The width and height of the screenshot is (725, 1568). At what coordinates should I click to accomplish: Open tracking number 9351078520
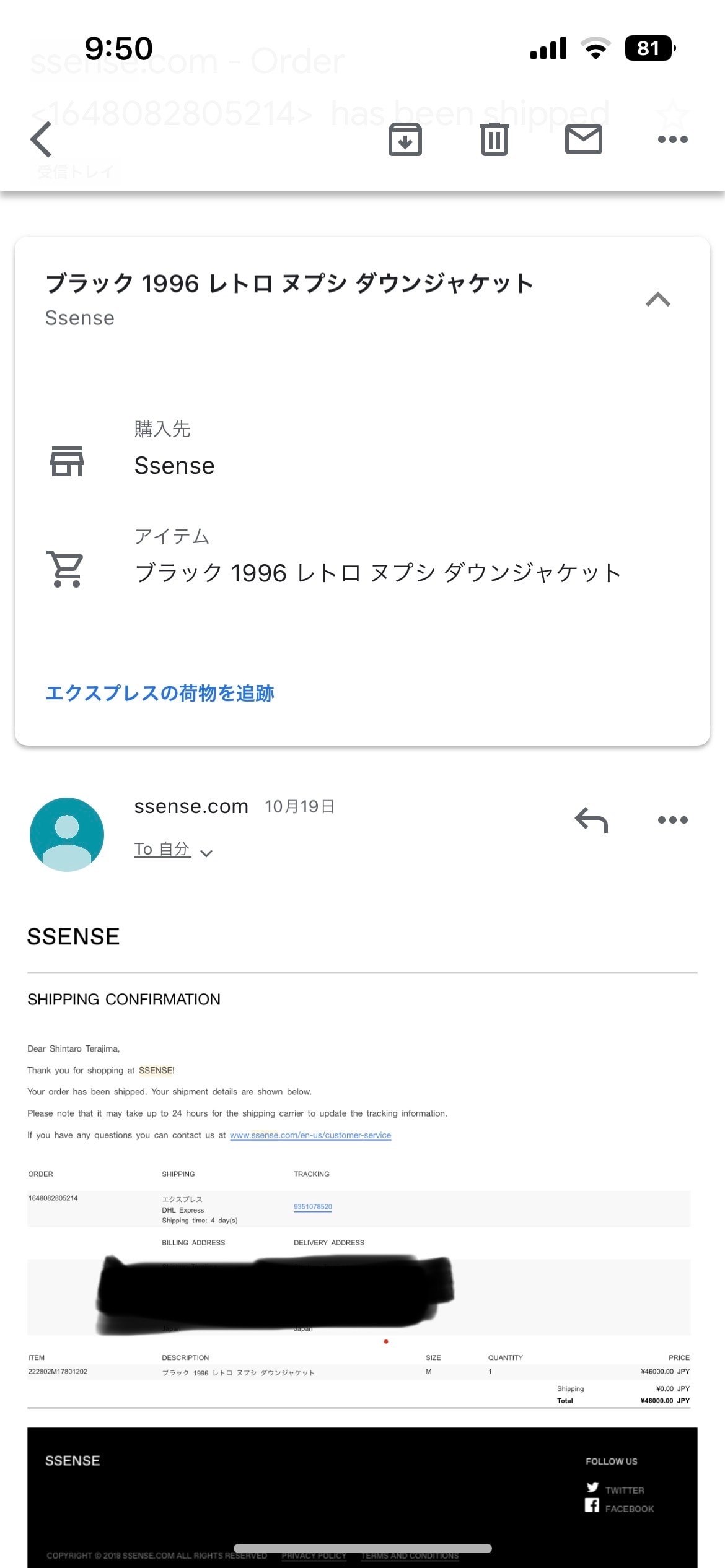click(x=313, y=1207)
